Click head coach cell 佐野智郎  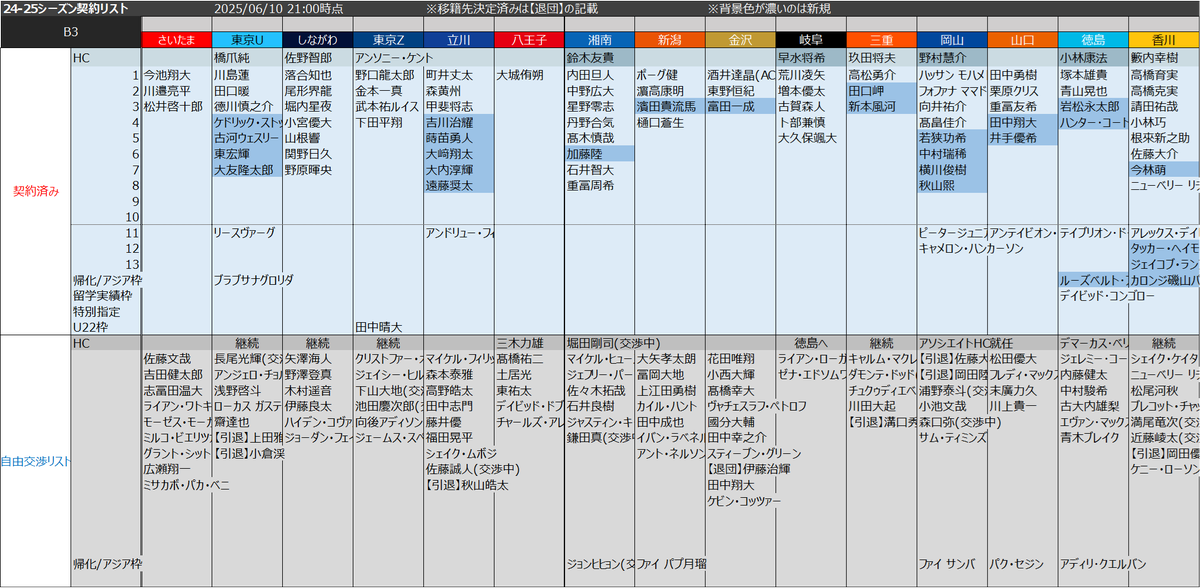pyautogui.click(x=318, y=58)
